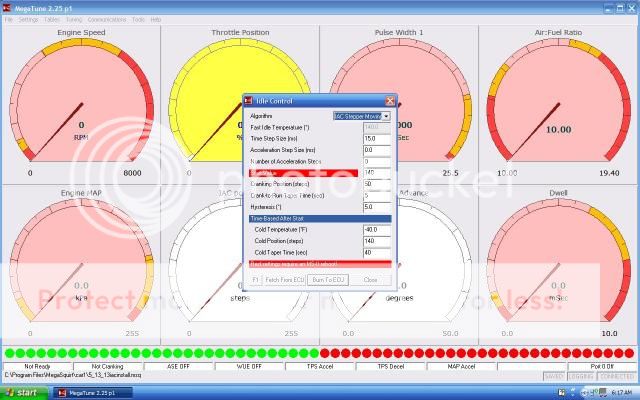Click the MegaTune icon in the title bar
This screenshot has height=400, width=640.
click(8, 7)
